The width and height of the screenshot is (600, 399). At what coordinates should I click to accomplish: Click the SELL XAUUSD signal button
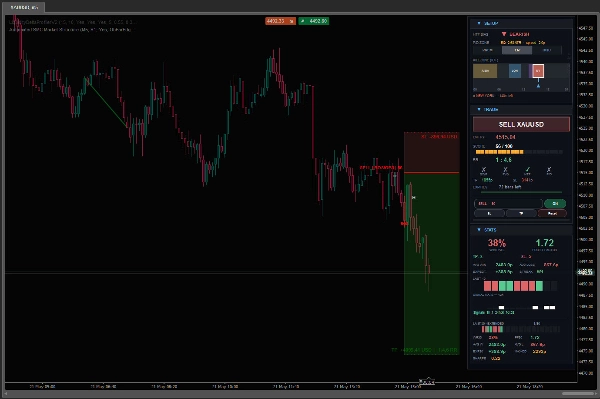[521, 124]
